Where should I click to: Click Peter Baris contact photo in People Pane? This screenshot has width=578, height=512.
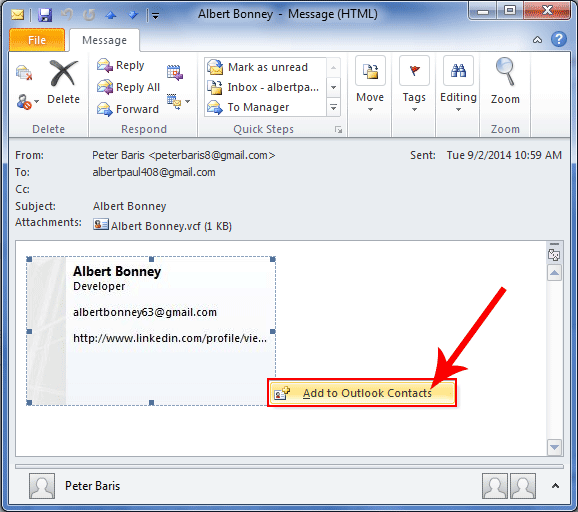coord(42,486)
